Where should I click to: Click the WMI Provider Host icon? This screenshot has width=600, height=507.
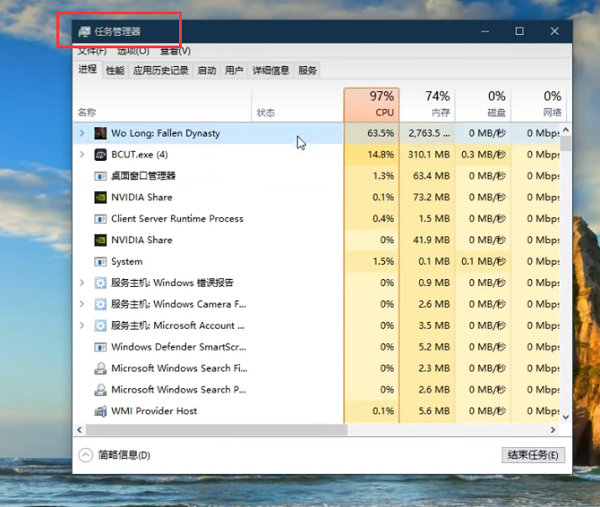[101, 411]
